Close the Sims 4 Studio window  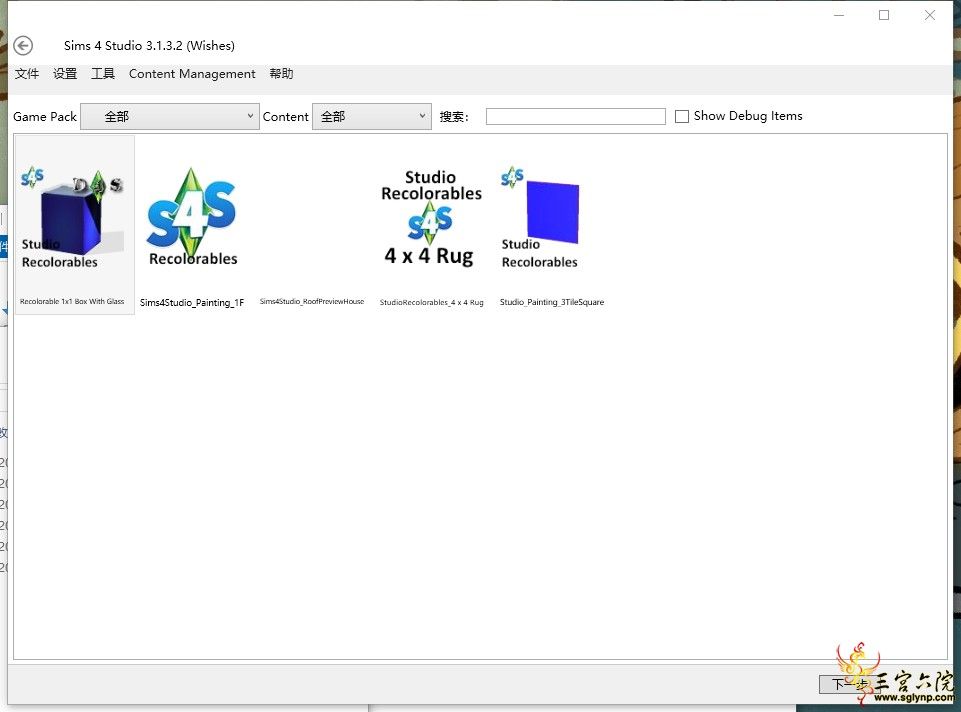[x=930, y=15]
